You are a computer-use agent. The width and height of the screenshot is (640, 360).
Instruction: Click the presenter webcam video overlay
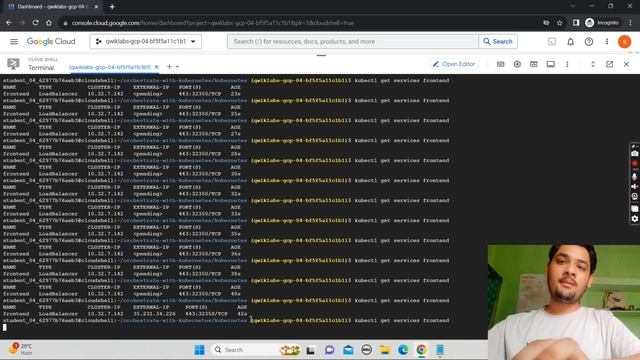tap(564, 302)
